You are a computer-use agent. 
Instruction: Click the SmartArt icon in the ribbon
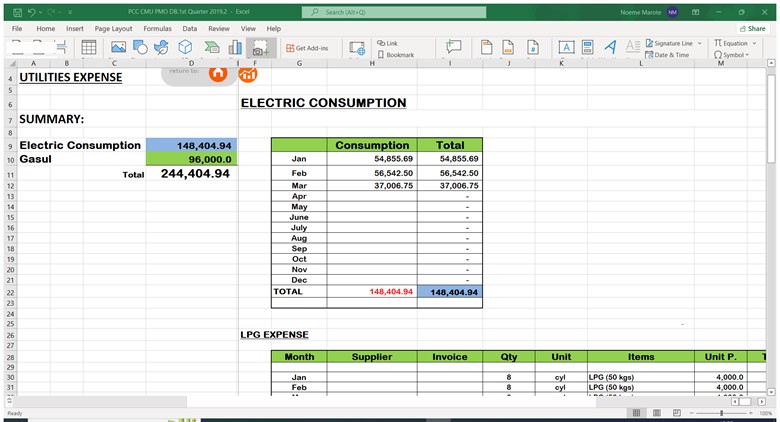[212, 48]
